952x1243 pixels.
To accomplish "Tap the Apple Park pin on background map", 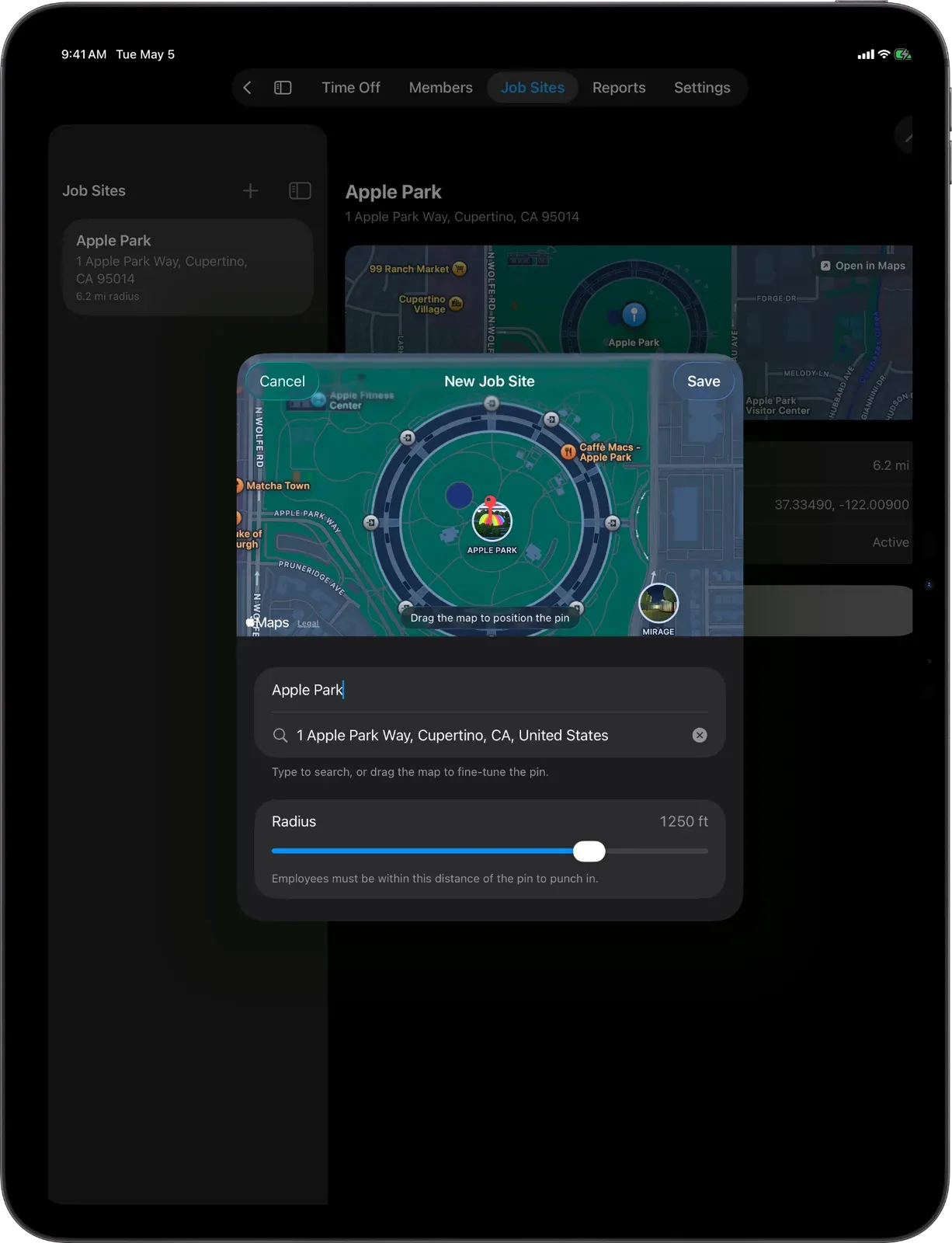I will 634,315.
